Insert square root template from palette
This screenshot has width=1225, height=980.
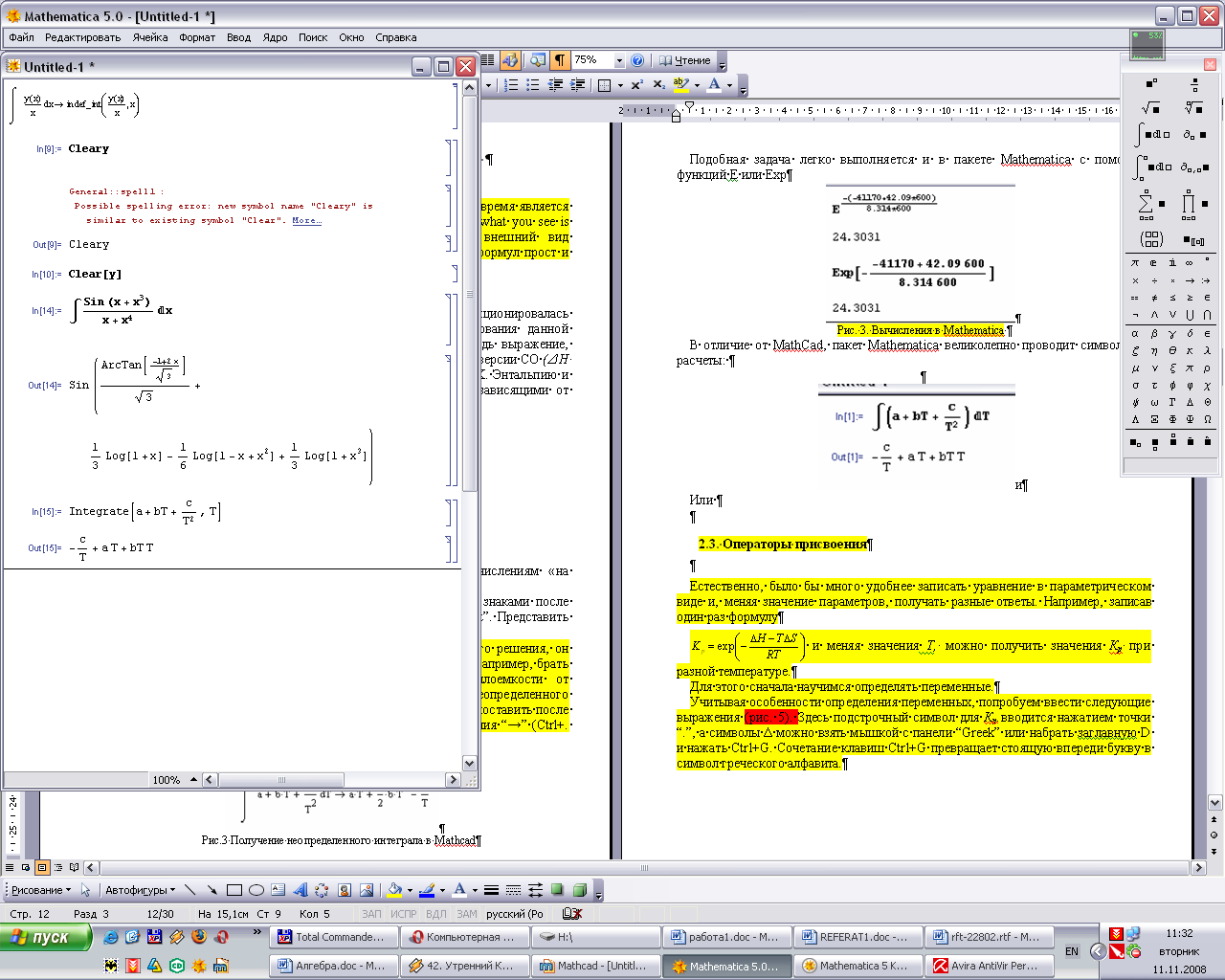coord(1151,107)
